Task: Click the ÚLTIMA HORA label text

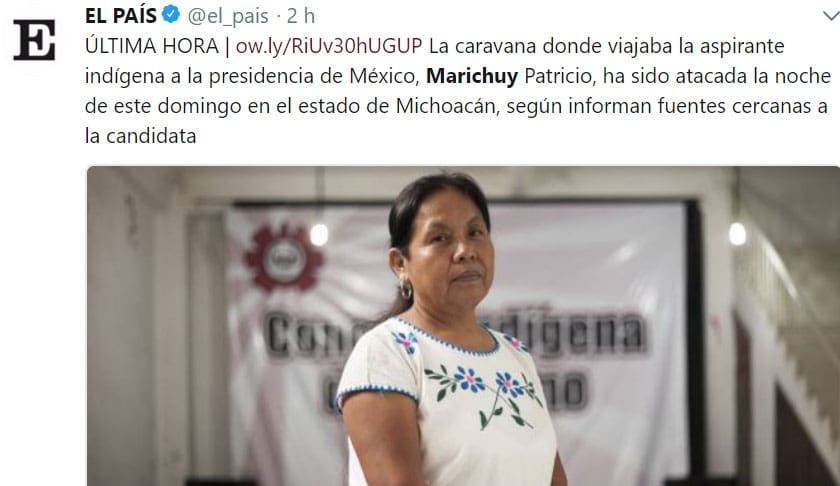Action: click(x=152, y=46)
